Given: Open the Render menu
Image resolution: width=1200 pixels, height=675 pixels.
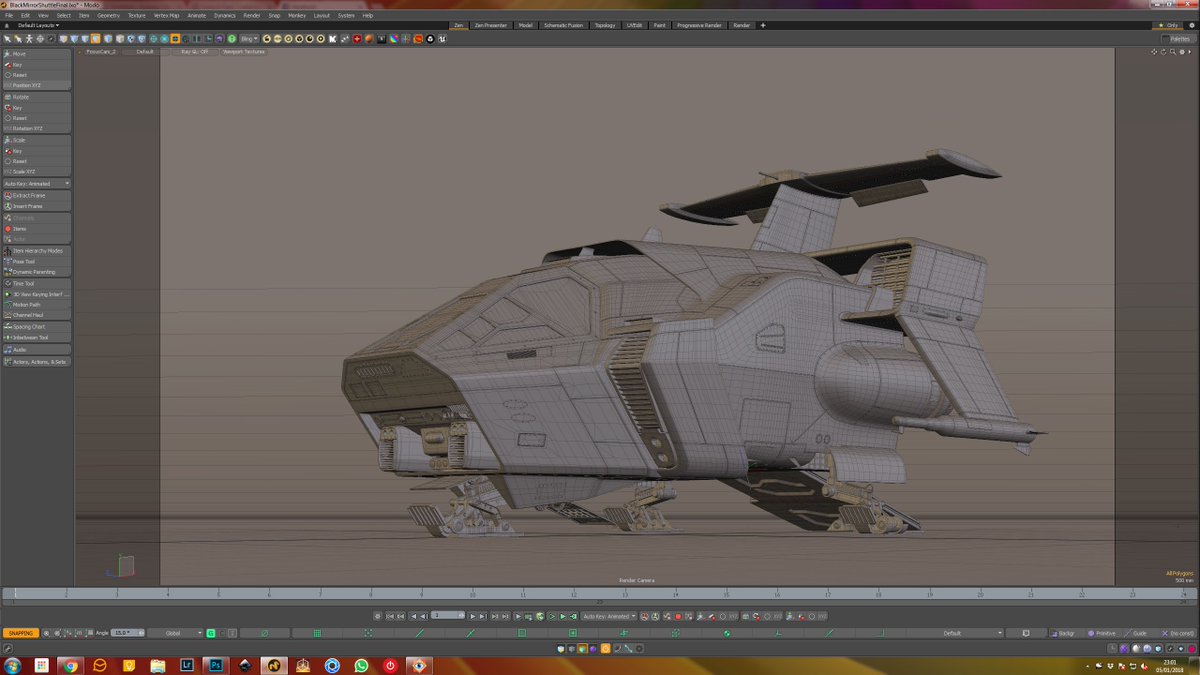Looking at the screenshot, I should tap(251, 15).
